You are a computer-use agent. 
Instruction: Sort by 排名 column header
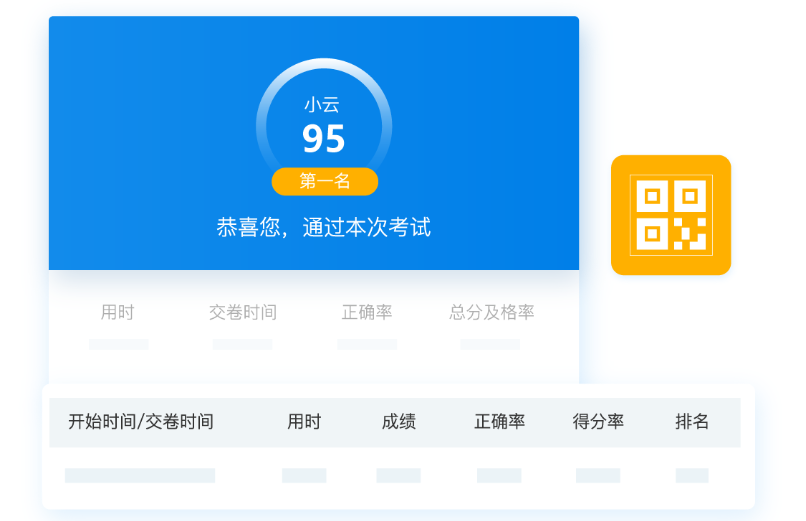click(x=692, y=421)
